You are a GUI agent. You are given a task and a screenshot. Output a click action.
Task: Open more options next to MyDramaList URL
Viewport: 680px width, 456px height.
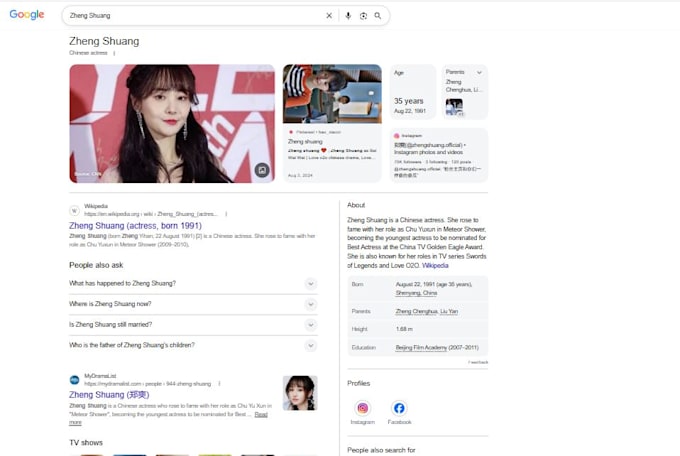point(219,384)
